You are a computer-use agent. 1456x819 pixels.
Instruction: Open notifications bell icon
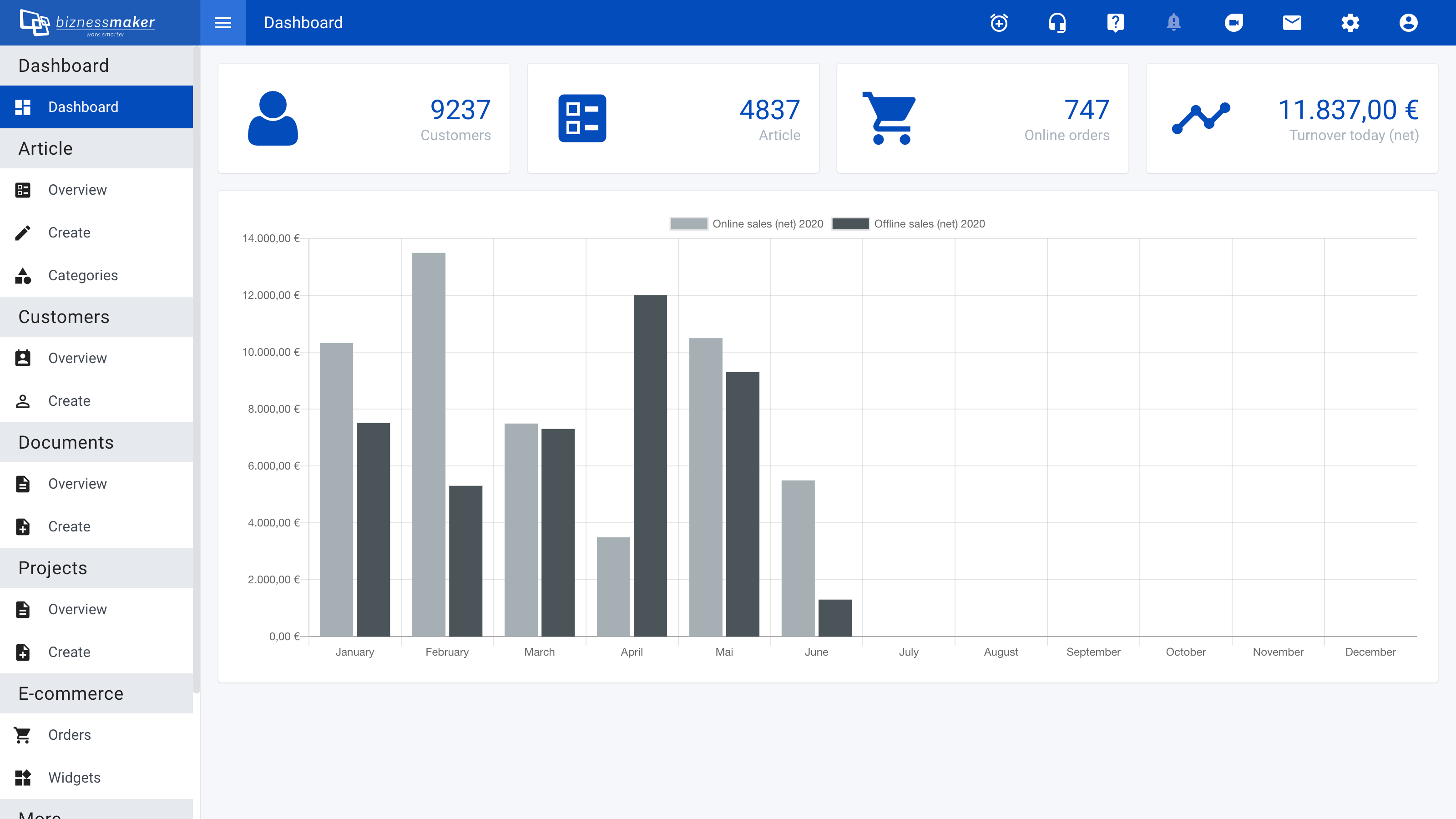pos(1173,23)
